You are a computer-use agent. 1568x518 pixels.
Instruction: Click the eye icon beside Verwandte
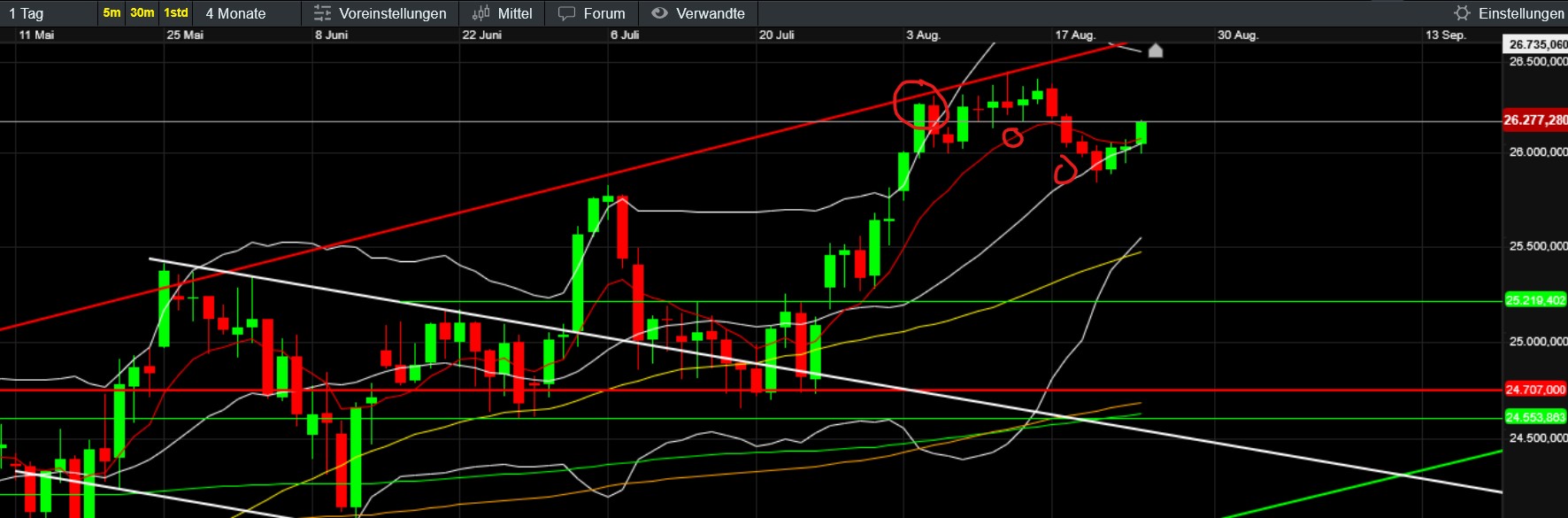[x=659, y=13]
